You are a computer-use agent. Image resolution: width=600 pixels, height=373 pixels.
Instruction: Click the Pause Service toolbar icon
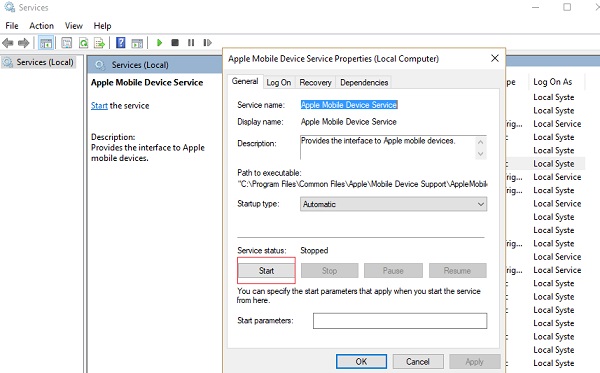191,42
